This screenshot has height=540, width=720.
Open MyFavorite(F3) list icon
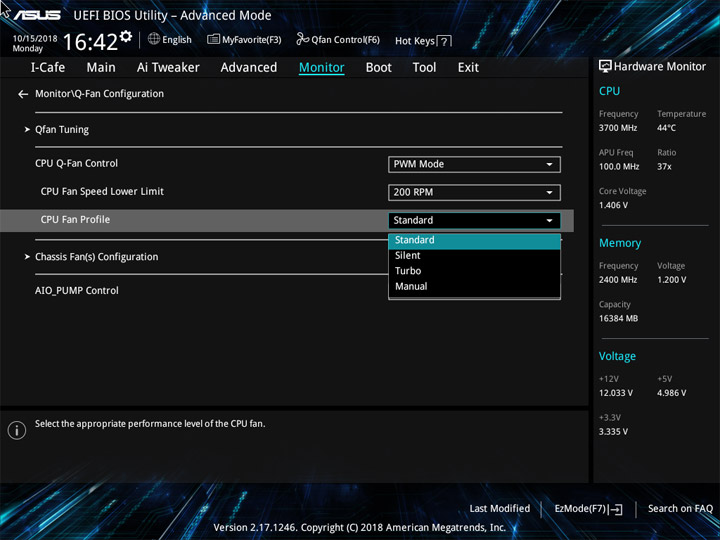pyautogui.click(x=213, y=39)
